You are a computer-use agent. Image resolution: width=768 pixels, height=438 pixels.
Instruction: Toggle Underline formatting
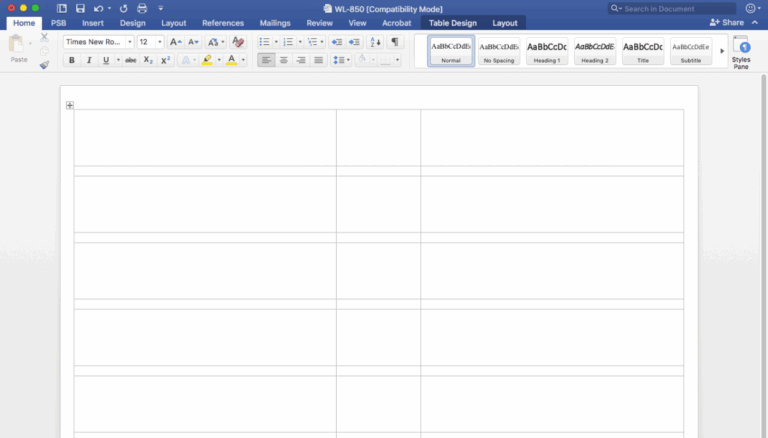coord(106,60)
